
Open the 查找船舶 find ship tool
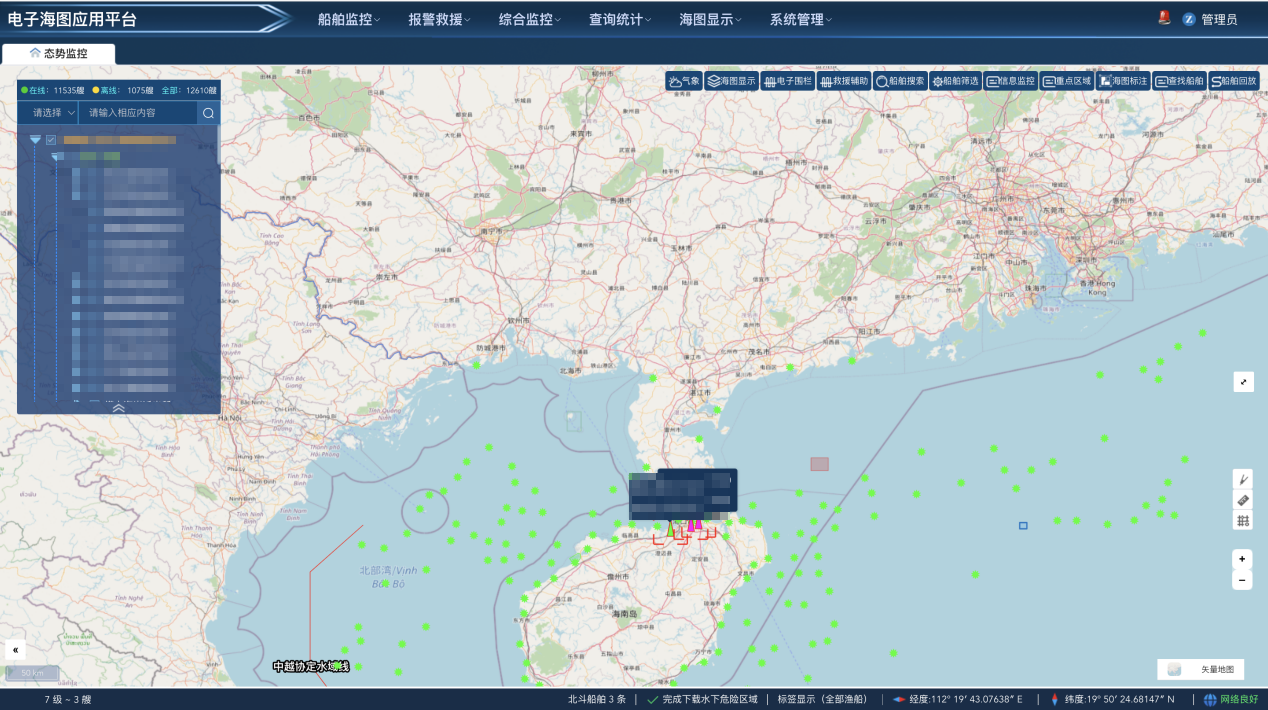point(1179,81)
